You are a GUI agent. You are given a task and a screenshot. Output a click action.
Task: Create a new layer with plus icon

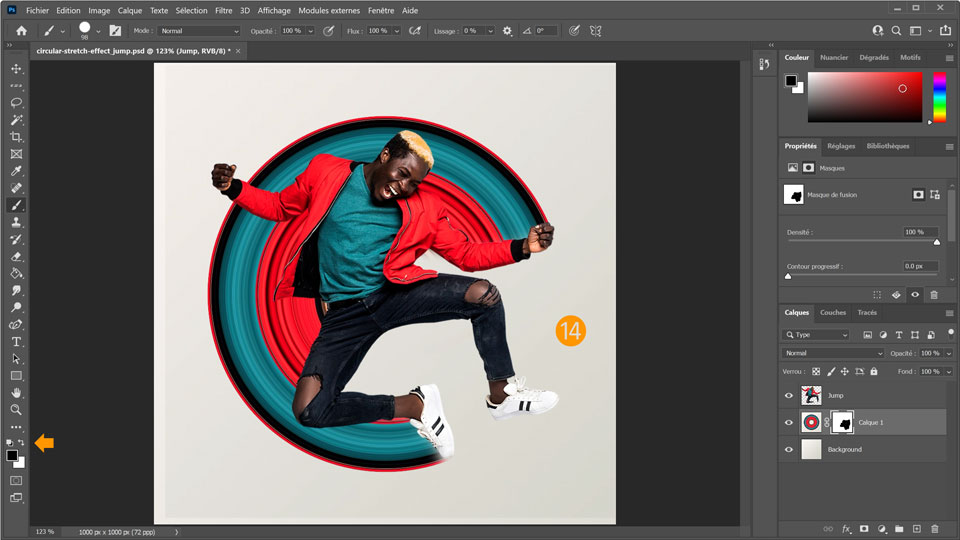click(916, 528)
